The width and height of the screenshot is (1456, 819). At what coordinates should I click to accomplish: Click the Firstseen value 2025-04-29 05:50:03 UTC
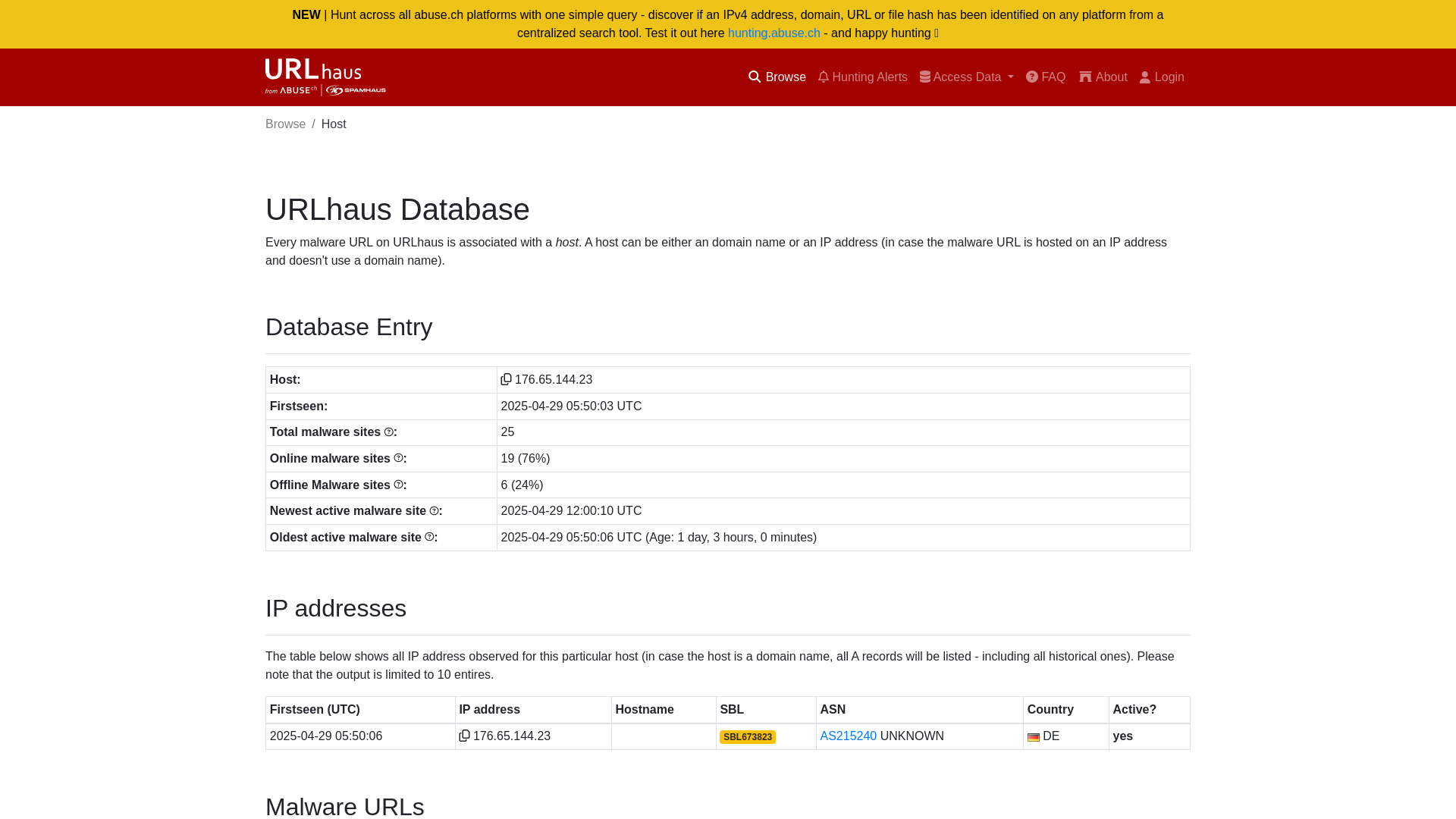pyautogui.click(x=572, y=406)
